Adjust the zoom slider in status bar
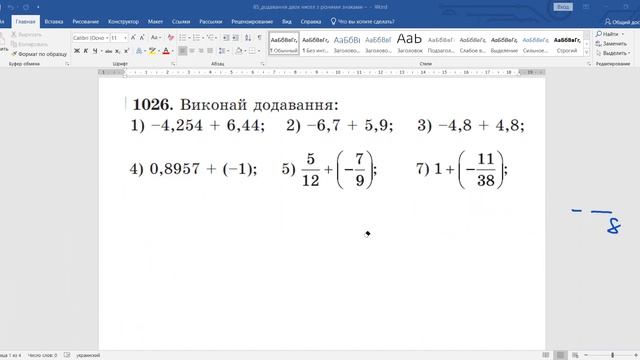 pyautogui.click(x=612, y=355)
